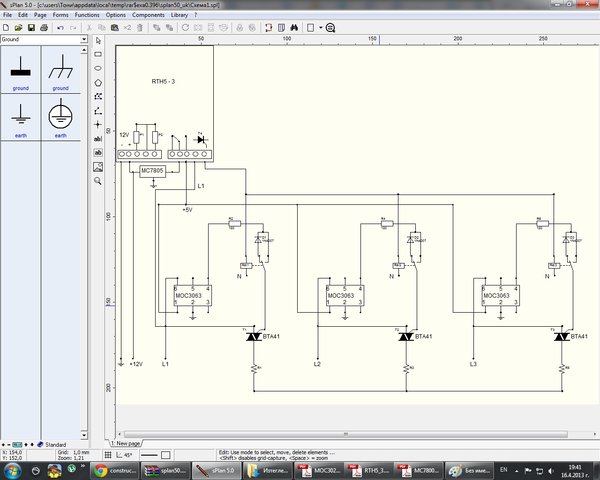
Task: Click the Print icon in toolbar
Action: (44, 28)
